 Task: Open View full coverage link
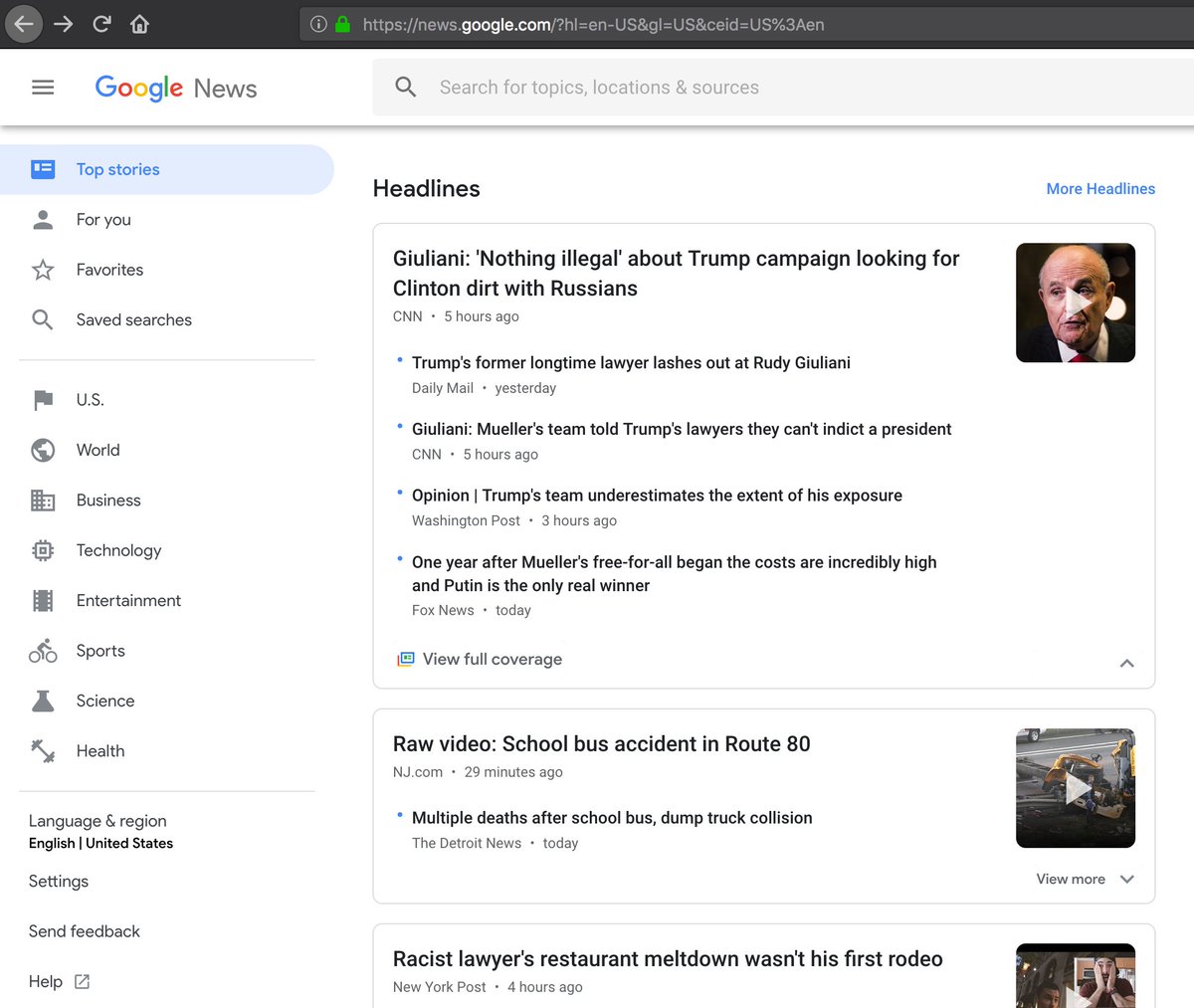click(492, 659)
